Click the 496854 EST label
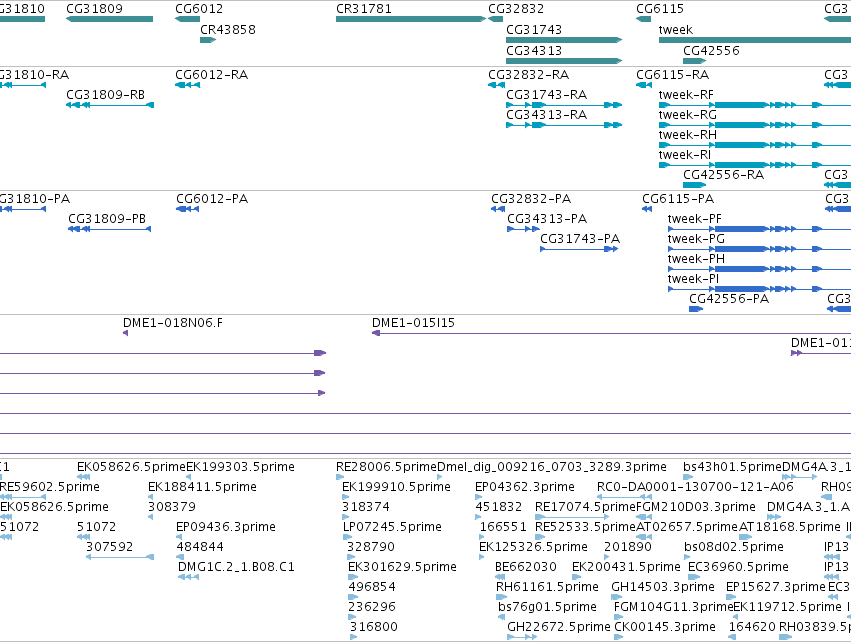Viewport: 851px width, 642px height. pos(372,587)
